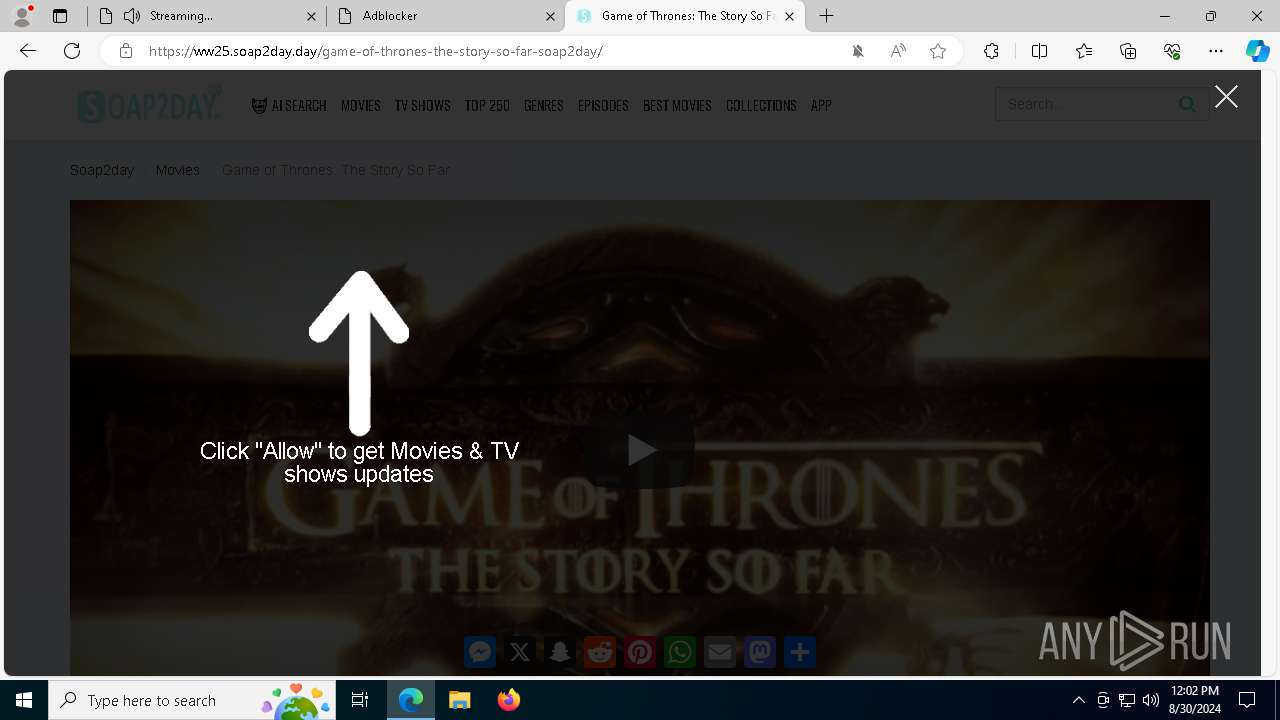
Task: Open the network tray icon
Action: (x=1127, y=700)
